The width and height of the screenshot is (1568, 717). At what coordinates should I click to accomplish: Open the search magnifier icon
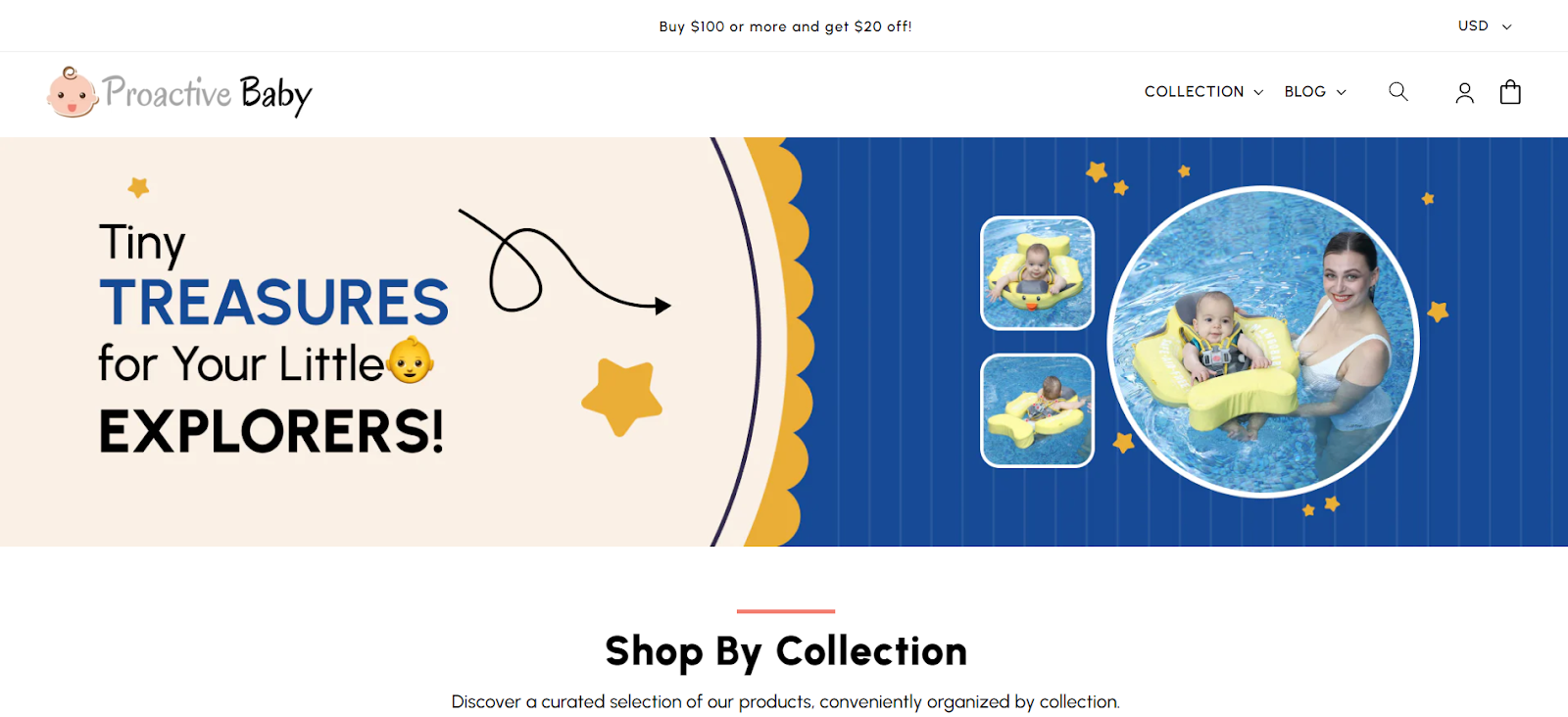1398,92
